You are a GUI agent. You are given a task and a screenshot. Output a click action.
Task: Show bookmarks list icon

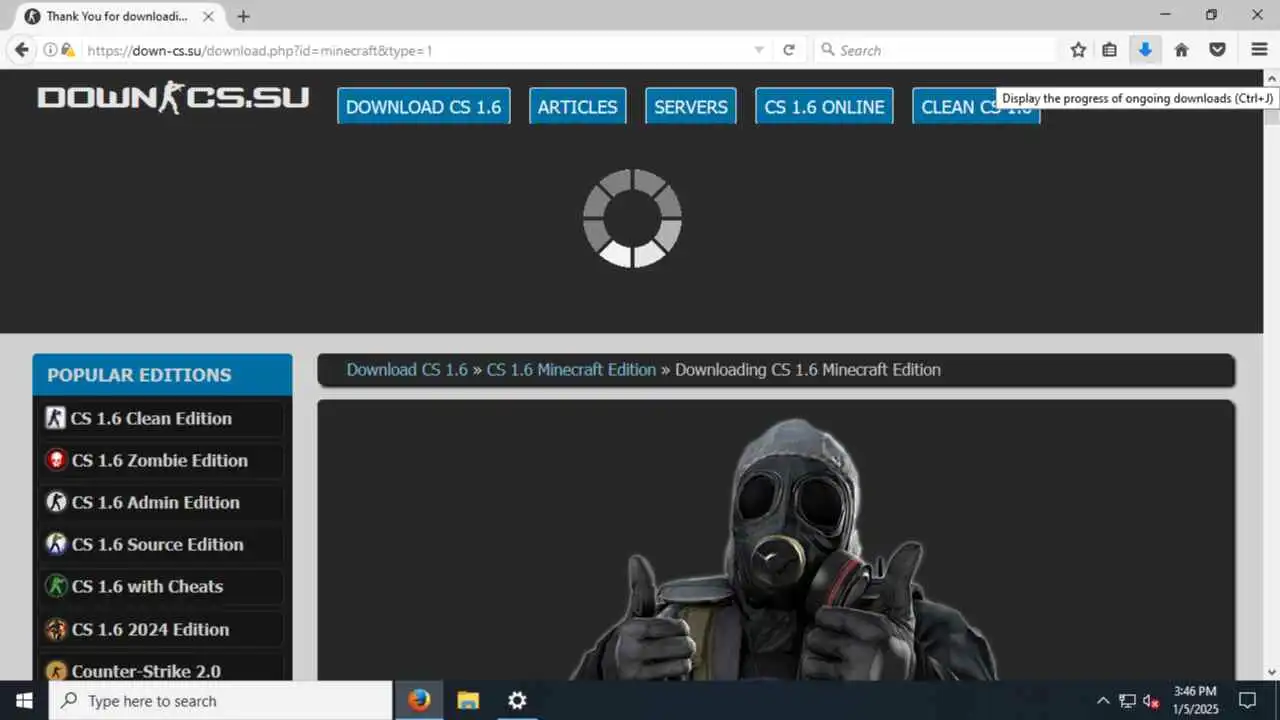(1110, 50)
